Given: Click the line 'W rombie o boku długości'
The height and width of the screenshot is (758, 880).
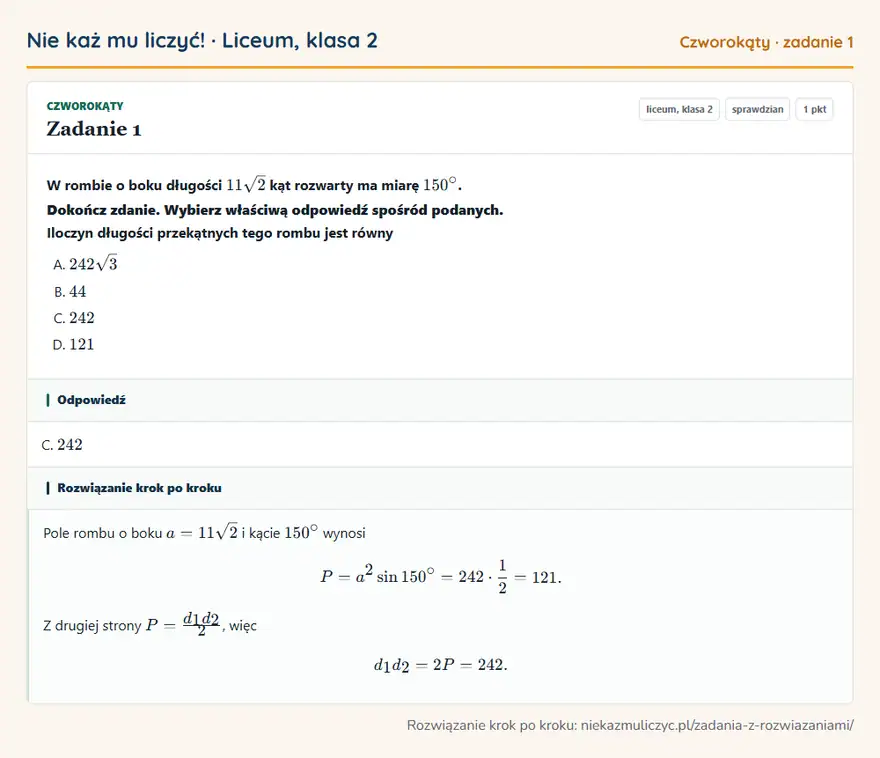Looking at the screenshot, I should (x=254, y=185).
